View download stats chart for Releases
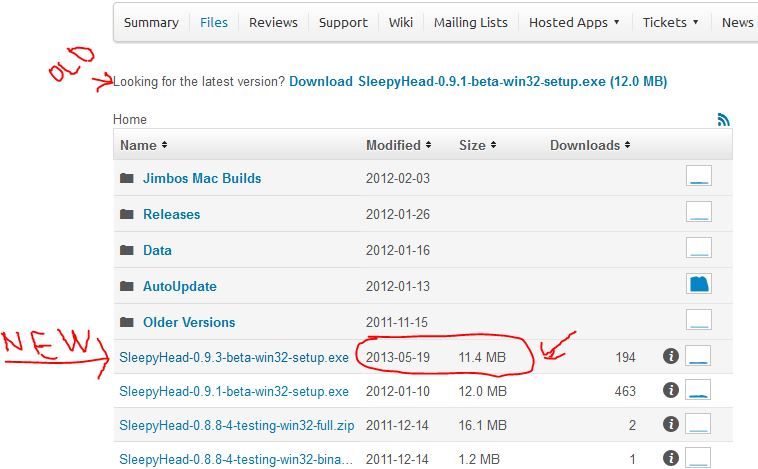758x469 pixels. coord(699,212)
